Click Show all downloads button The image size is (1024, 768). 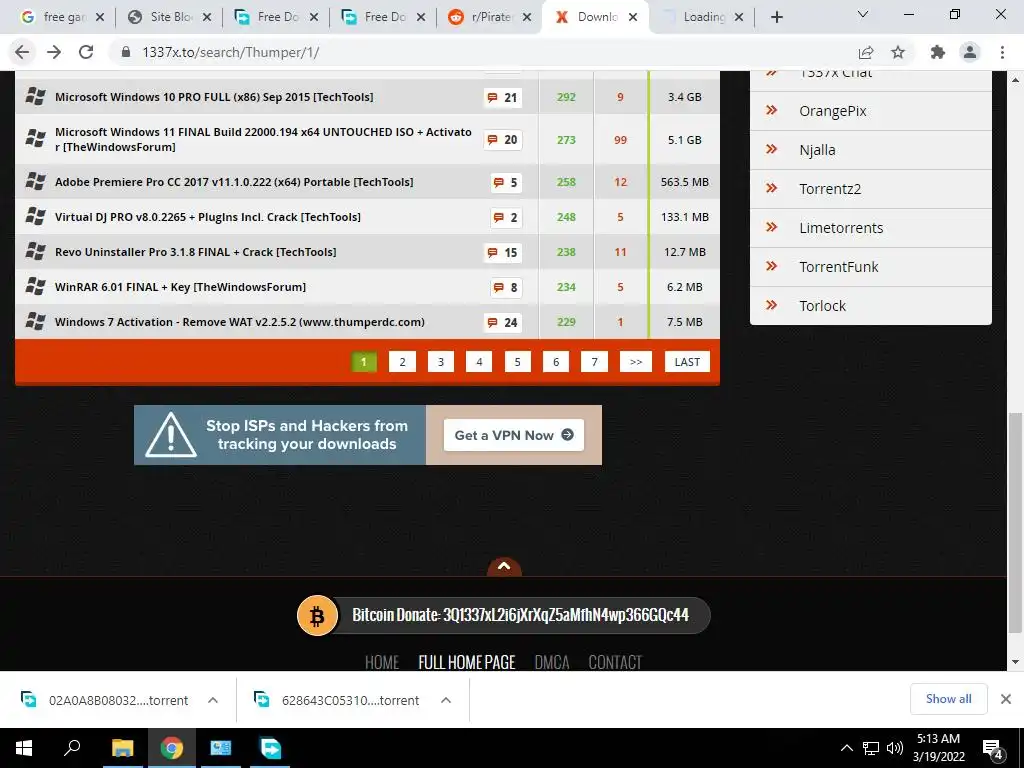coord(948,699)
